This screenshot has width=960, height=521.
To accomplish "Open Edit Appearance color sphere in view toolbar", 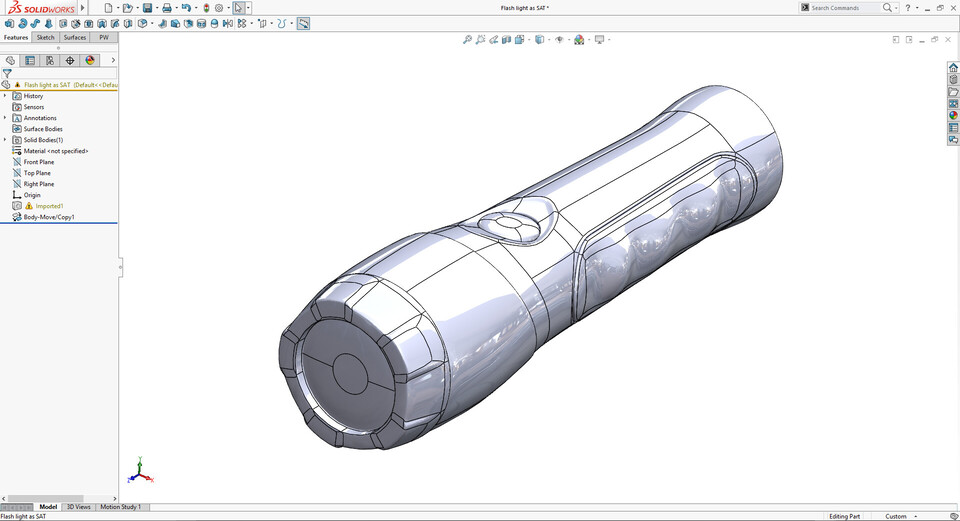I will click(x=579, y=40).
